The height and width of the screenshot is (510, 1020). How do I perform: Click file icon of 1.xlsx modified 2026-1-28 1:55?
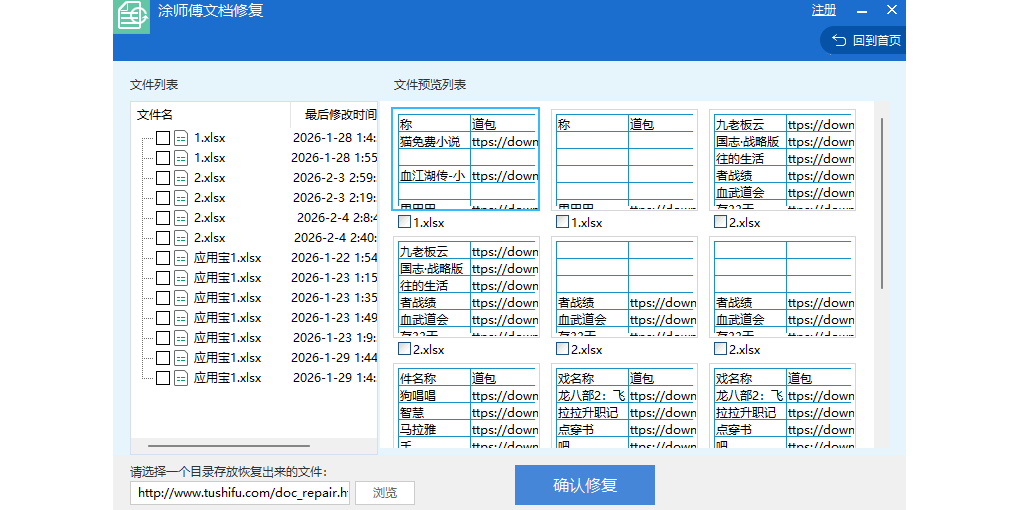181,158
